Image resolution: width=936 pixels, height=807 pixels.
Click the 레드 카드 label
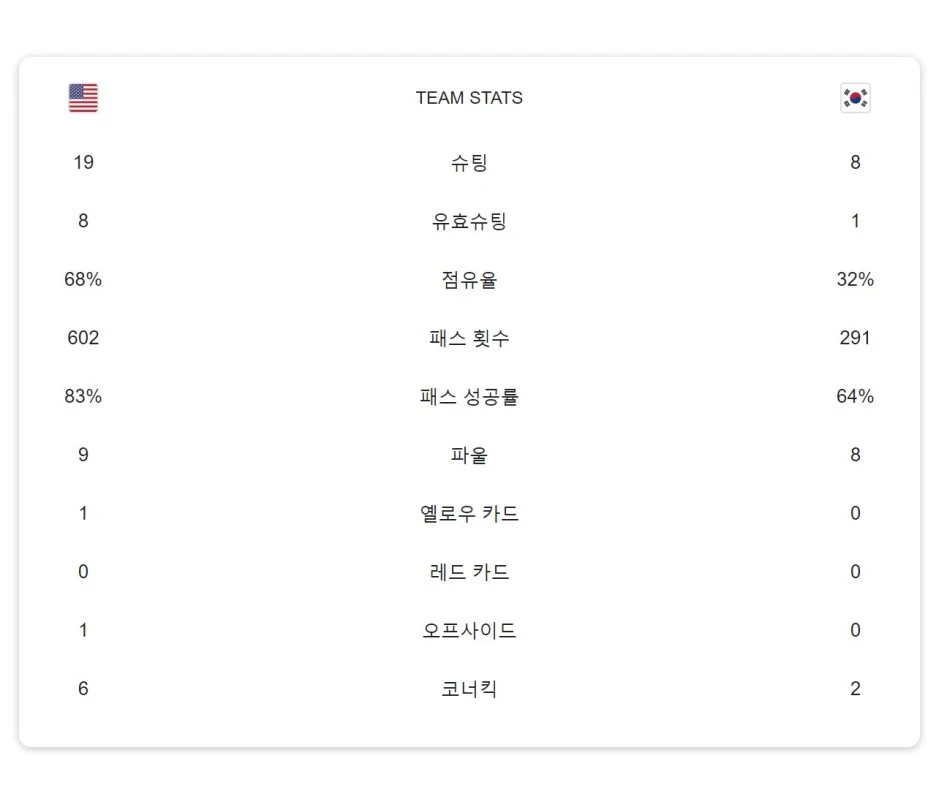click(469, 572)
